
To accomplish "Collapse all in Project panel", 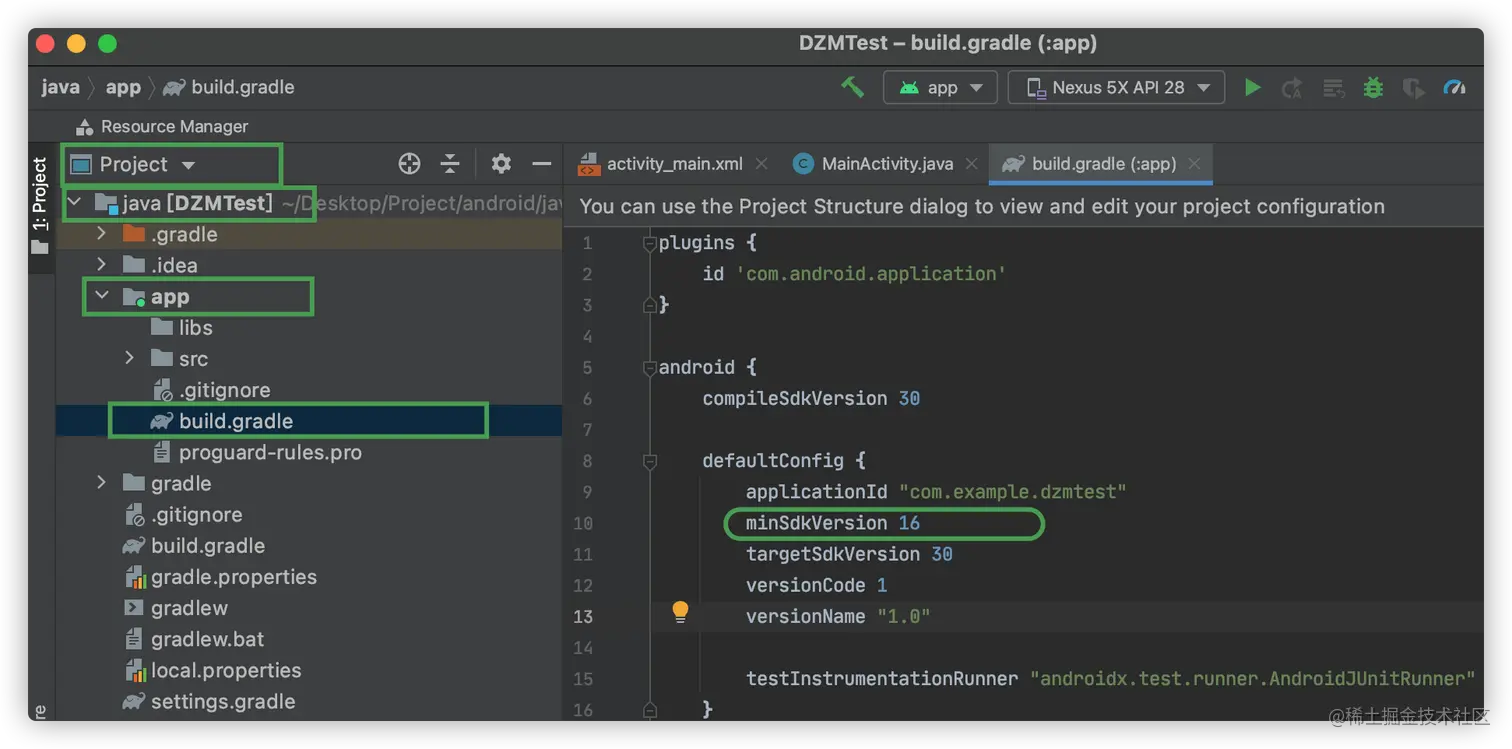I will pyautogui.click(x=450, y=164).
